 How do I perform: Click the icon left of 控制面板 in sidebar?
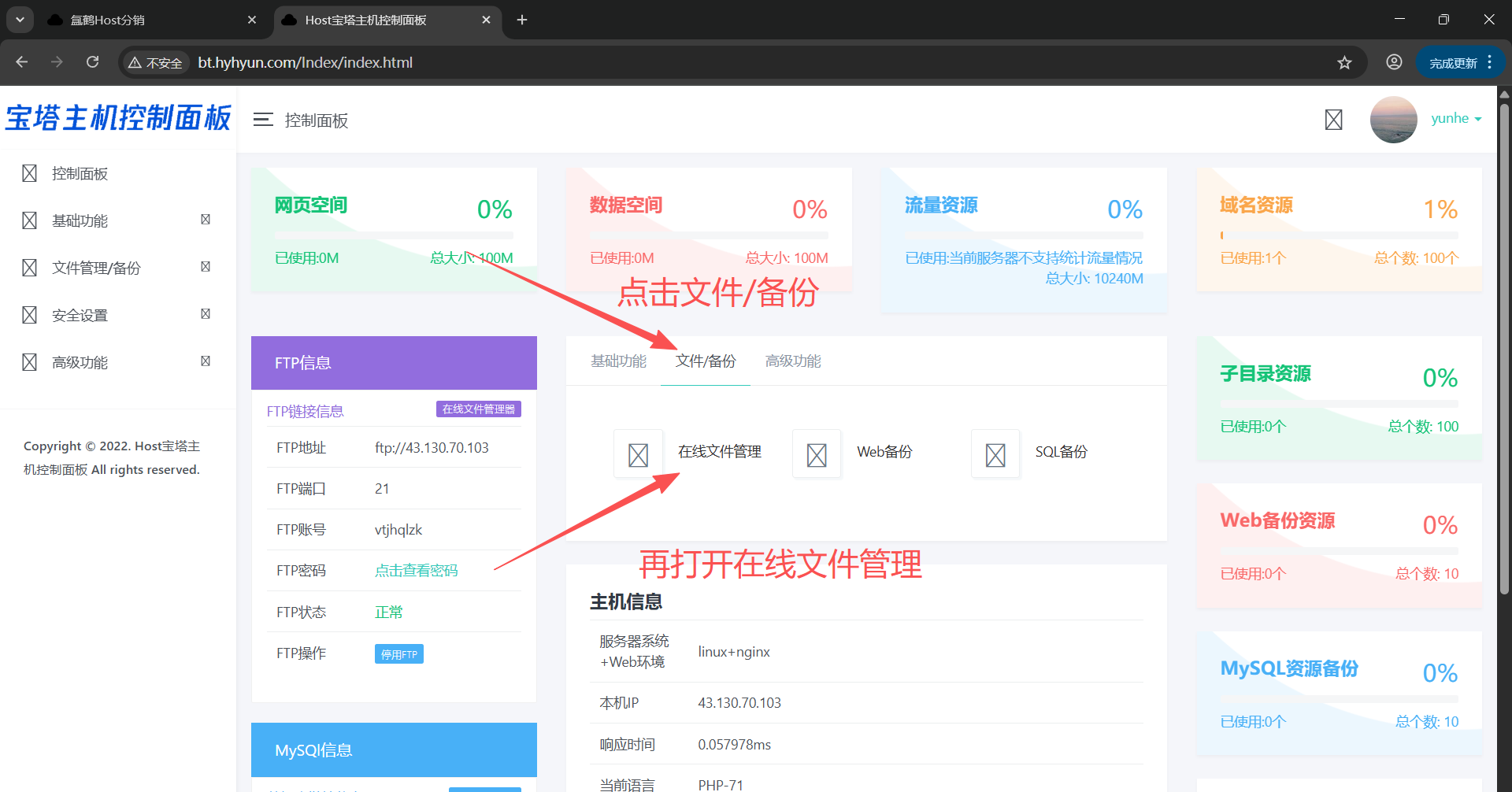point(29,173)
